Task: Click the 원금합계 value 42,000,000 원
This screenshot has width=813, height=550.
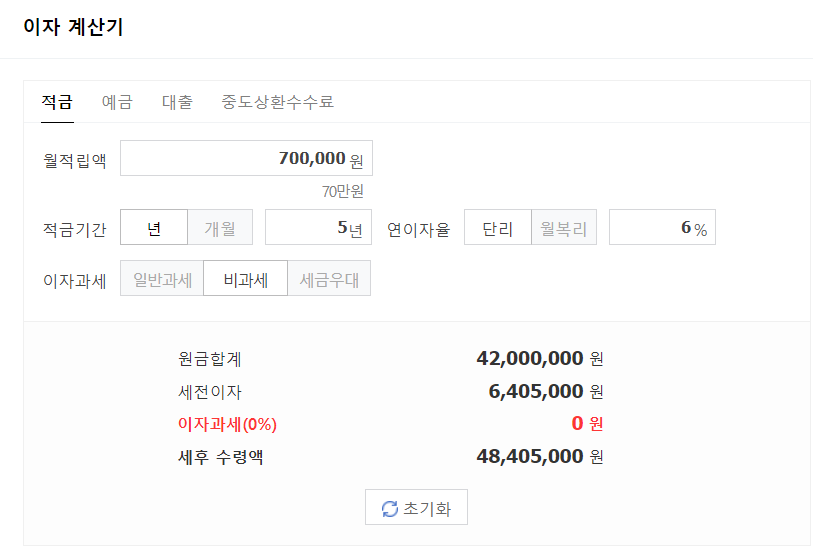Action: coord(540,358)
